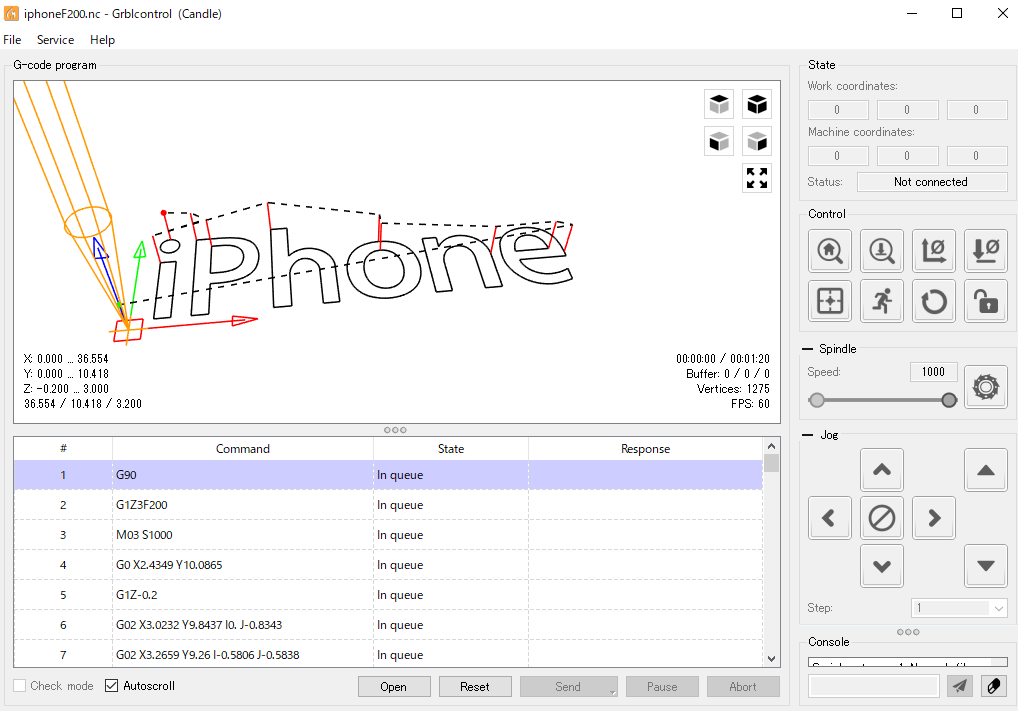1018x711 pixels.
Task: Jog Y forward with the up chevron
Action: pyautogui.click(x=882, y=469)
